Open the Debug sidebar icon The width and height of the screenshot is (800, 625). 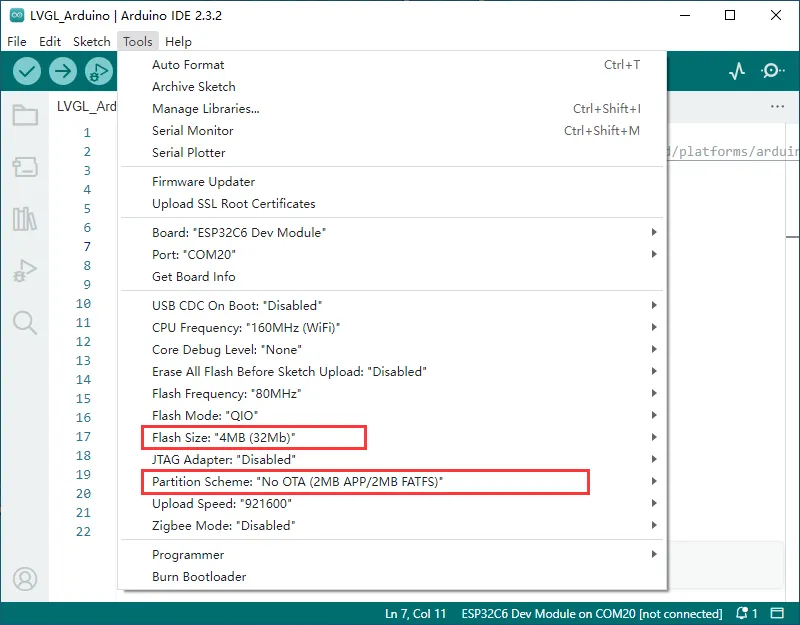click(25, 270)
